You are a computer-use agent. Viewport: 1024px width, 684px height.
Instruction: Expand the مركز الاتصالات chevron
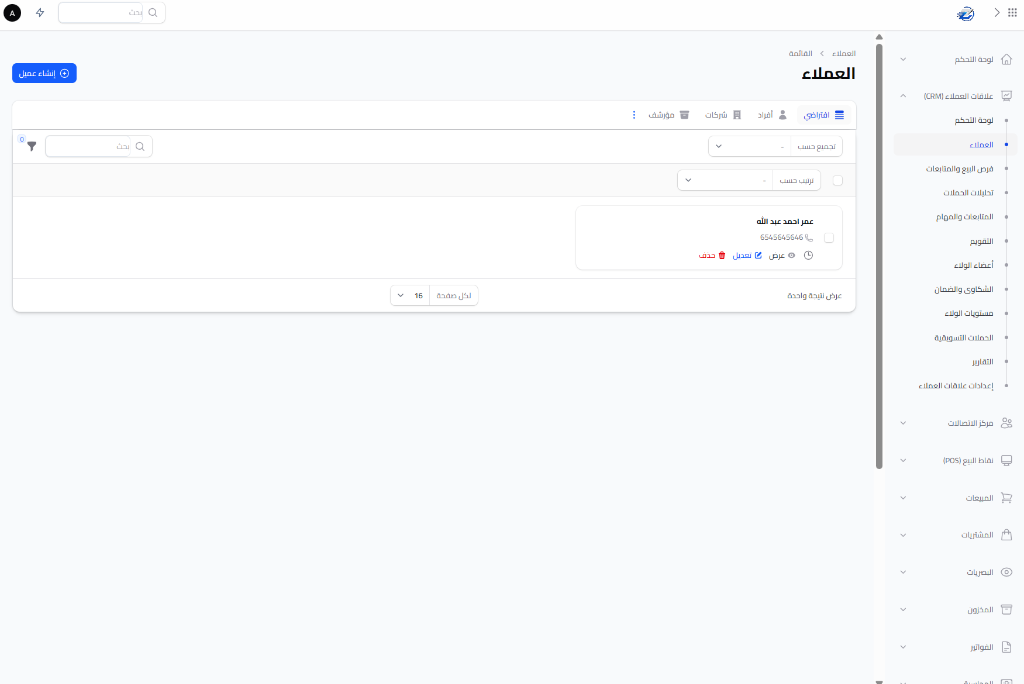point(903,423)
